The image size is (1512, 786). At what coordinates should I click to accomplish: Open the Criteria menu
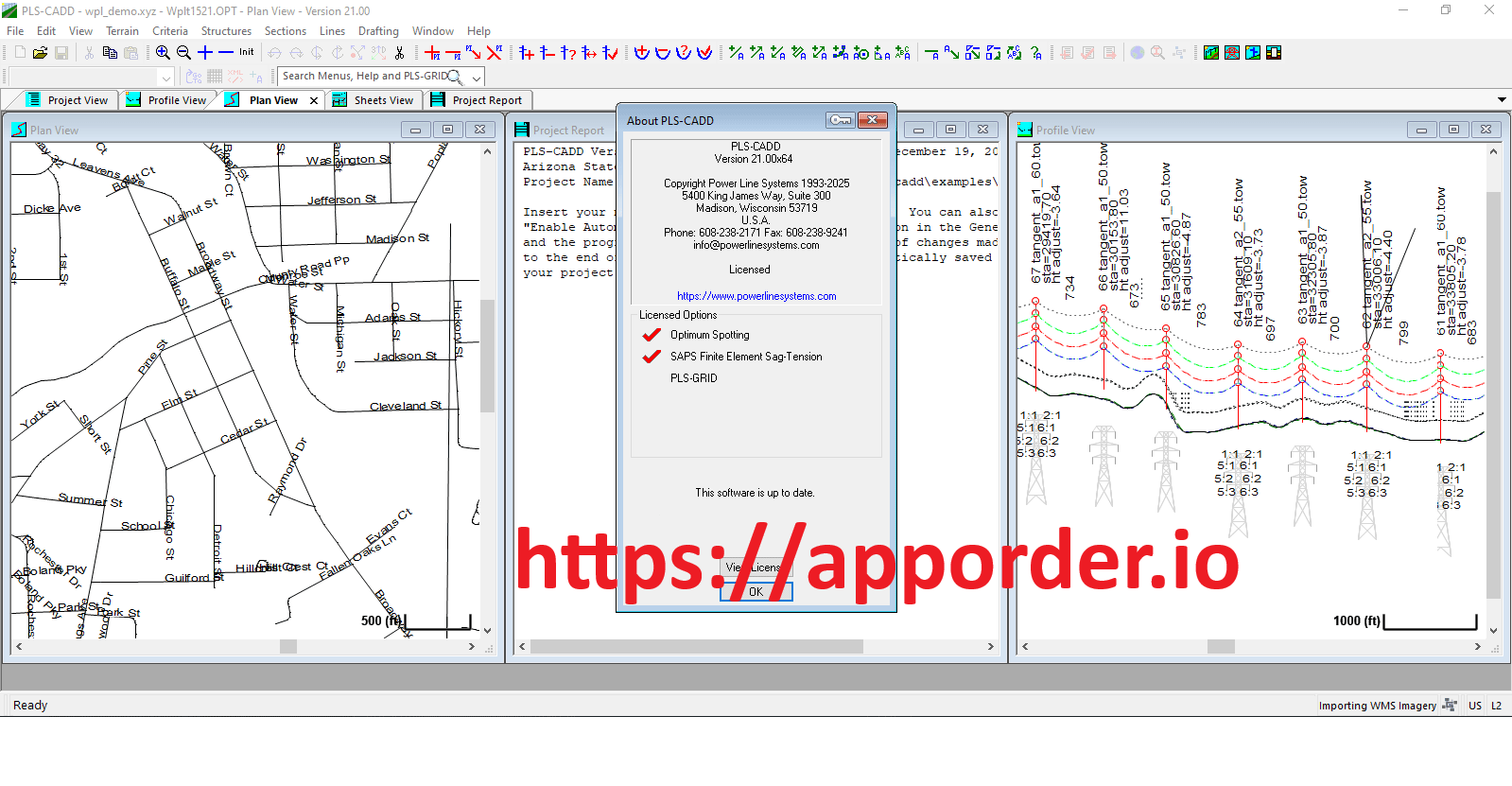coord(170,31)
